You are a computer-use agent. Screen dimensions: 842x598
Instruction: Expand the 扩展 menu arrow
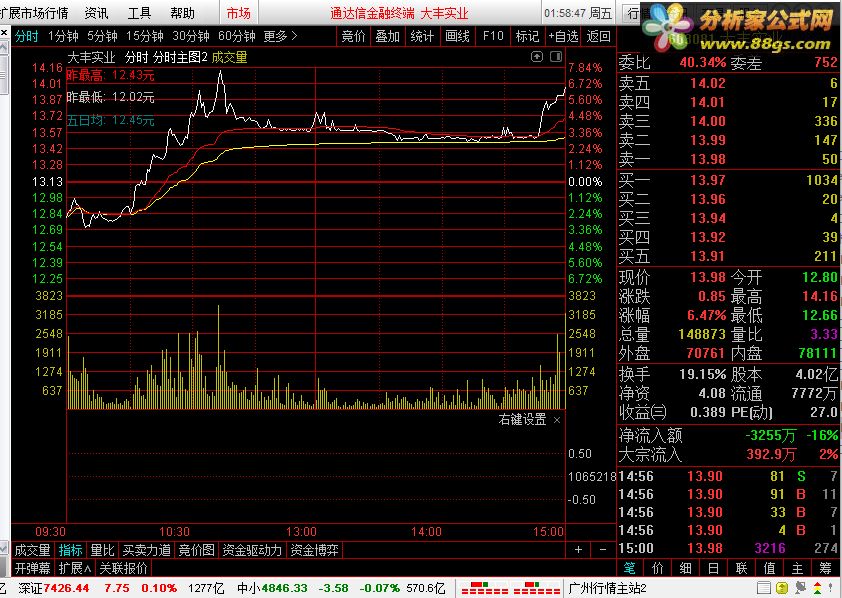[x=75, y=568]
